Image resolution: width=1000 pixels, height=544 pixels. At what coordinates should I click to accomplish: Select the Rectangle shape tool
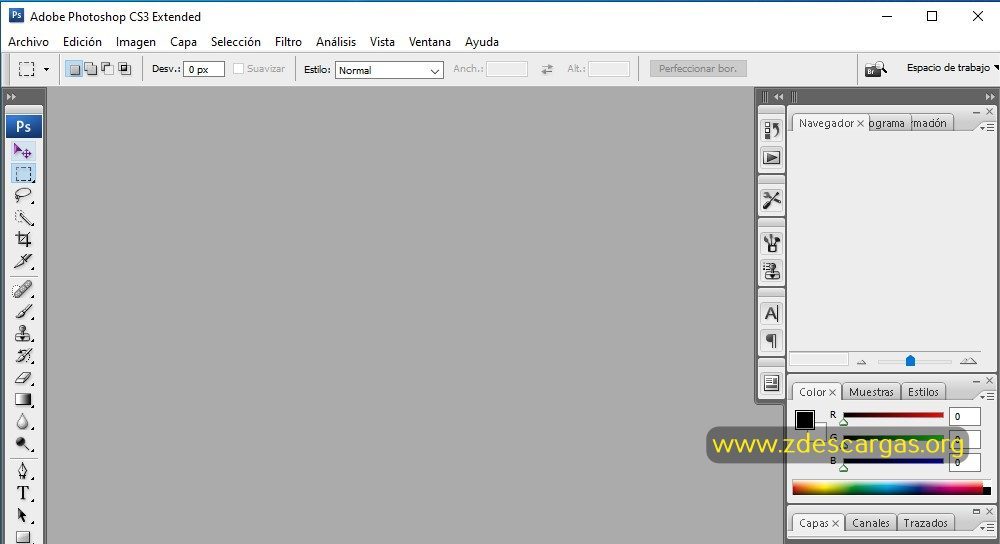(x=23, y=536)
